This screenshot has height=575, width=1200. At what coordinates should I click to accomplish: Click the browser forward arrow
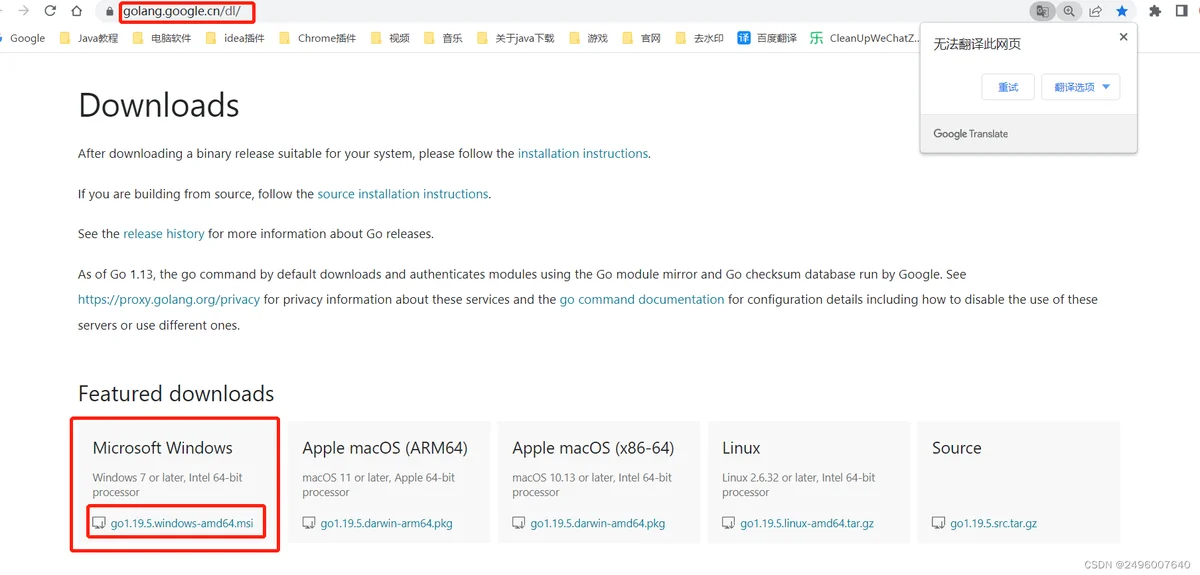pyautogui.click(x=23, y=11)
